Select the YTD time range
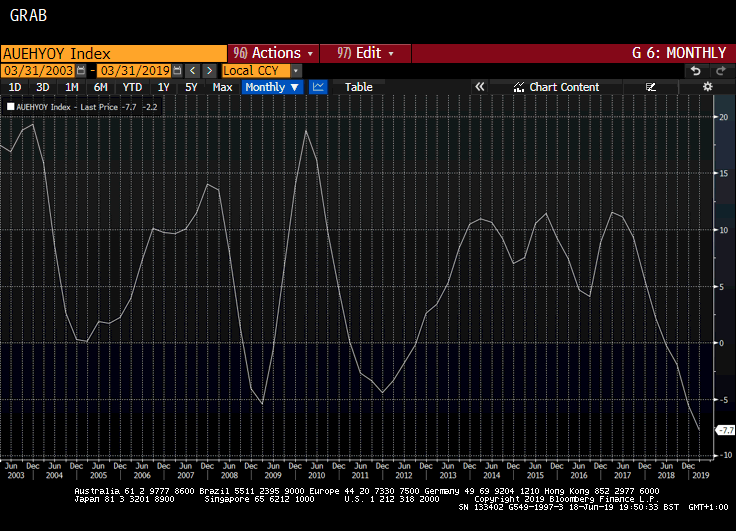736x531 pixels. pyautogui.click(x=132, y=87)
